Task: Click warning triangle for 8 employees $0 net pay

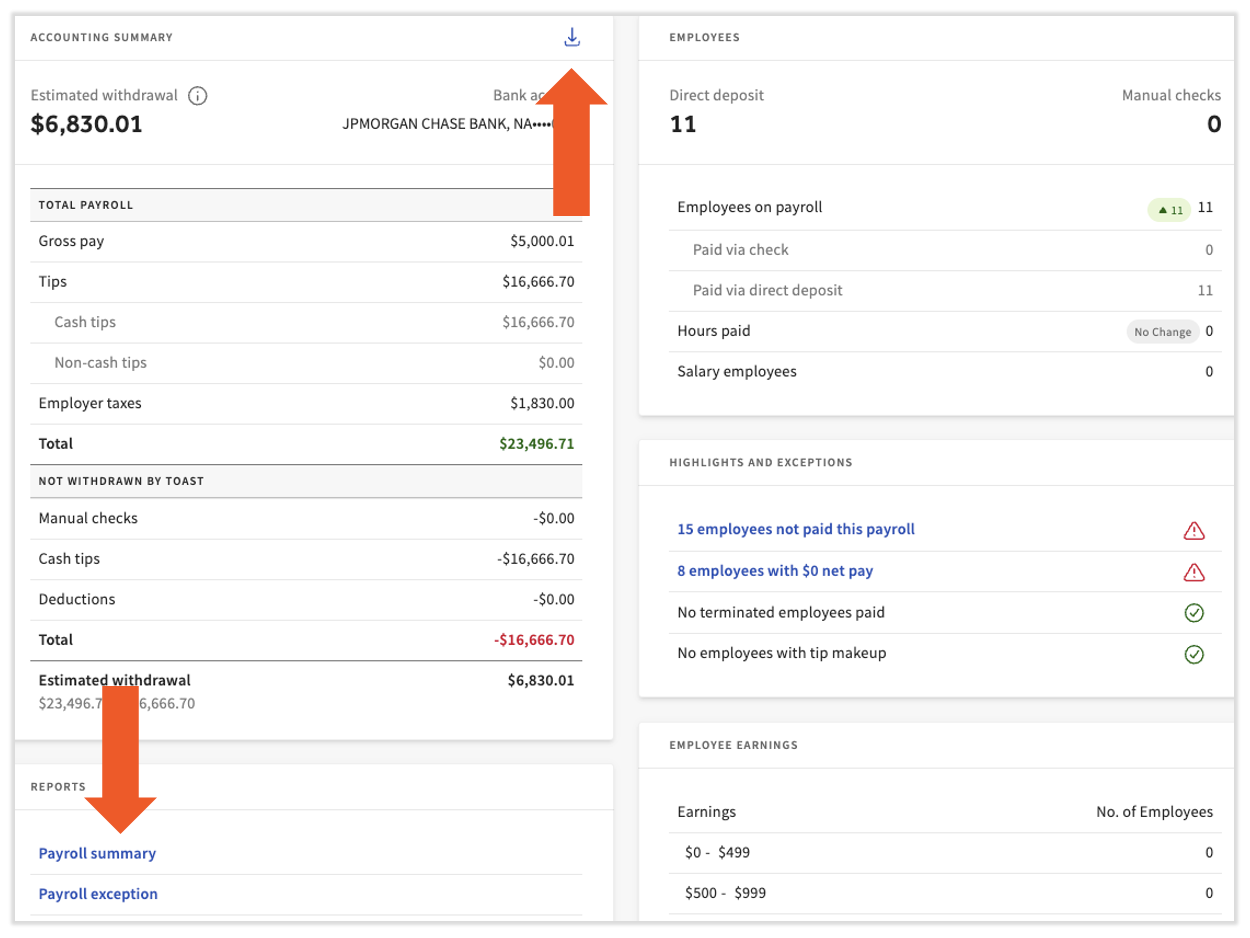Action: pyautogui.click(x=1193, y=572)
